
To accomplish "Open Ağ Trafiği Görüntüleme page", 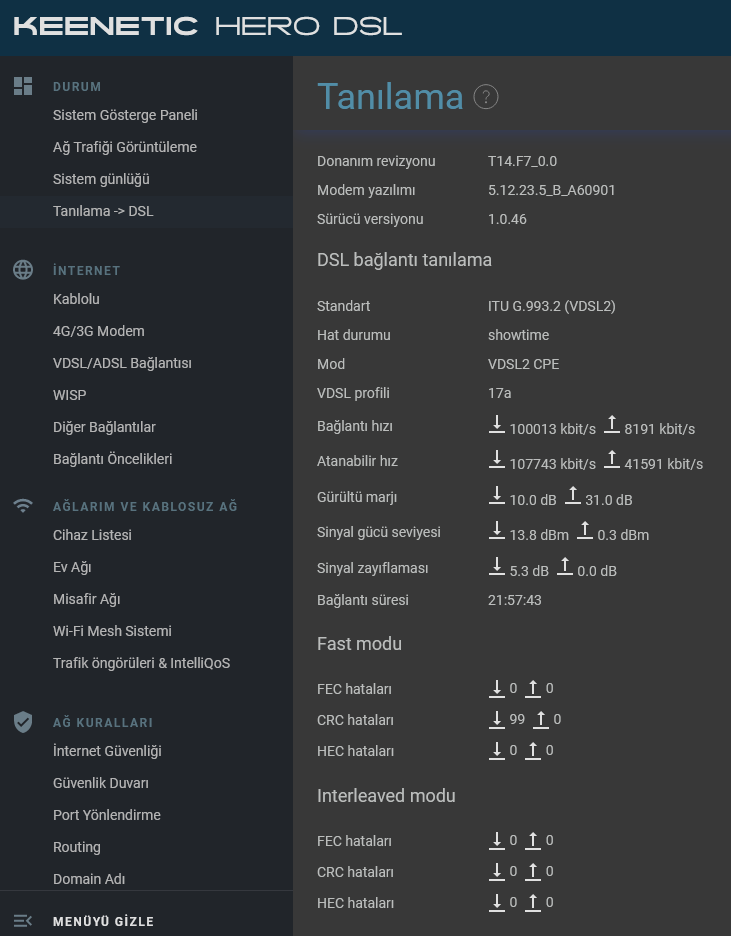I will click(x=125, y=147).
